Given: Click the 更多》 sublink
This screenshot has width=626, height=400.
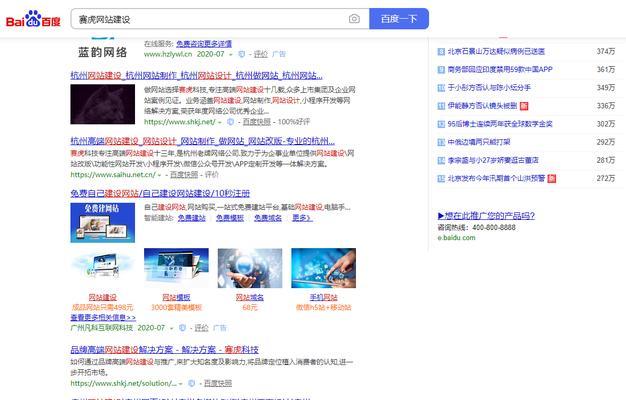Looking at the screenshot, I should [x=302, y=218].
